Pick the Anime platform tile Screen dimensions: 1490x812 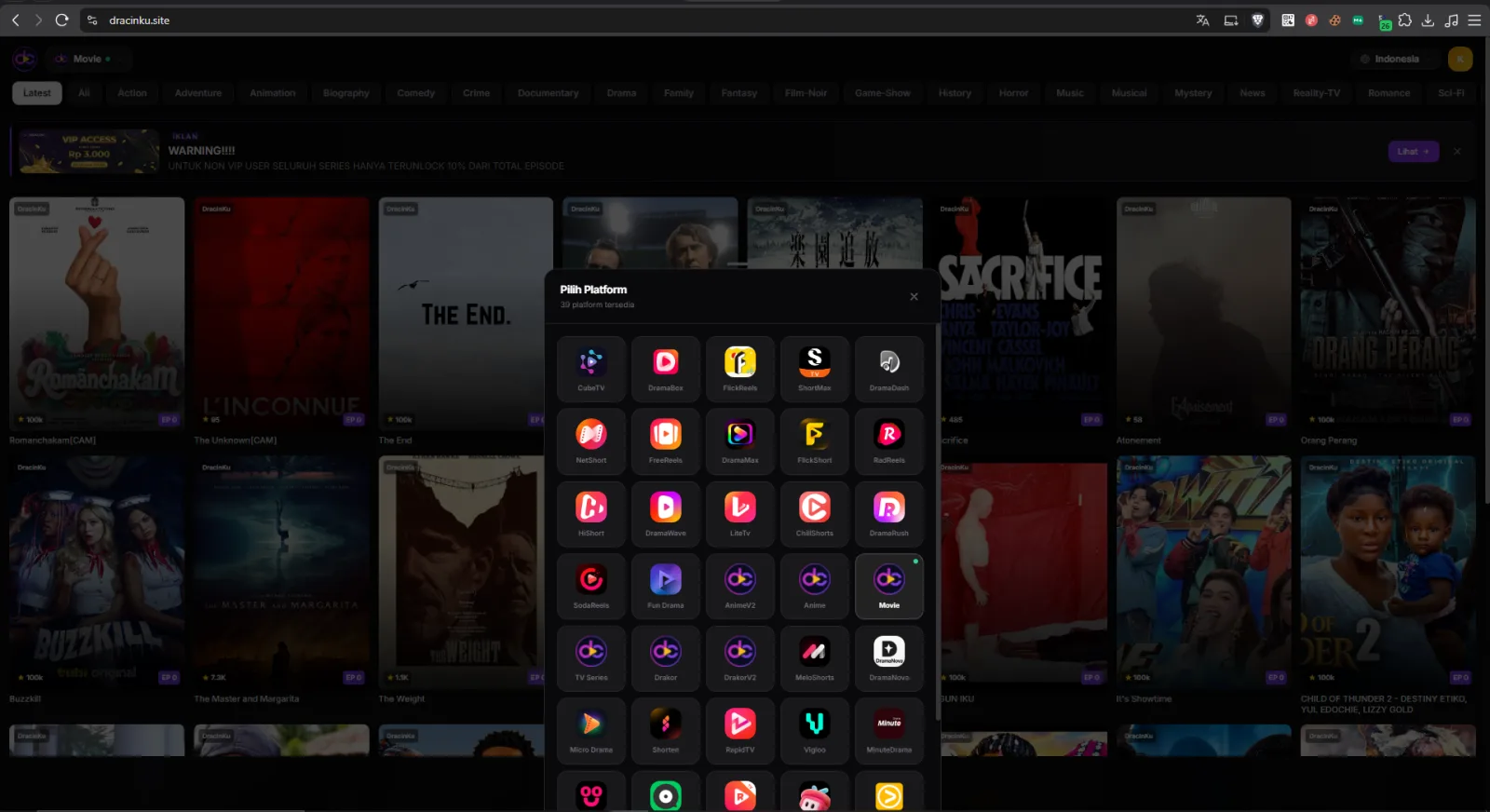point(815,587)
